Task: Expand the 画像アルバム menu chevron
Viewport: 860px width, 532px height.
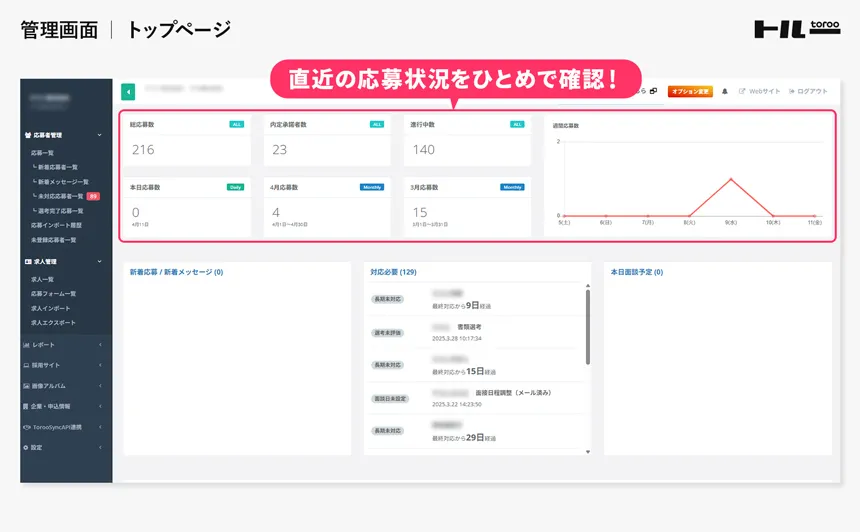Action: coord(100,386)
